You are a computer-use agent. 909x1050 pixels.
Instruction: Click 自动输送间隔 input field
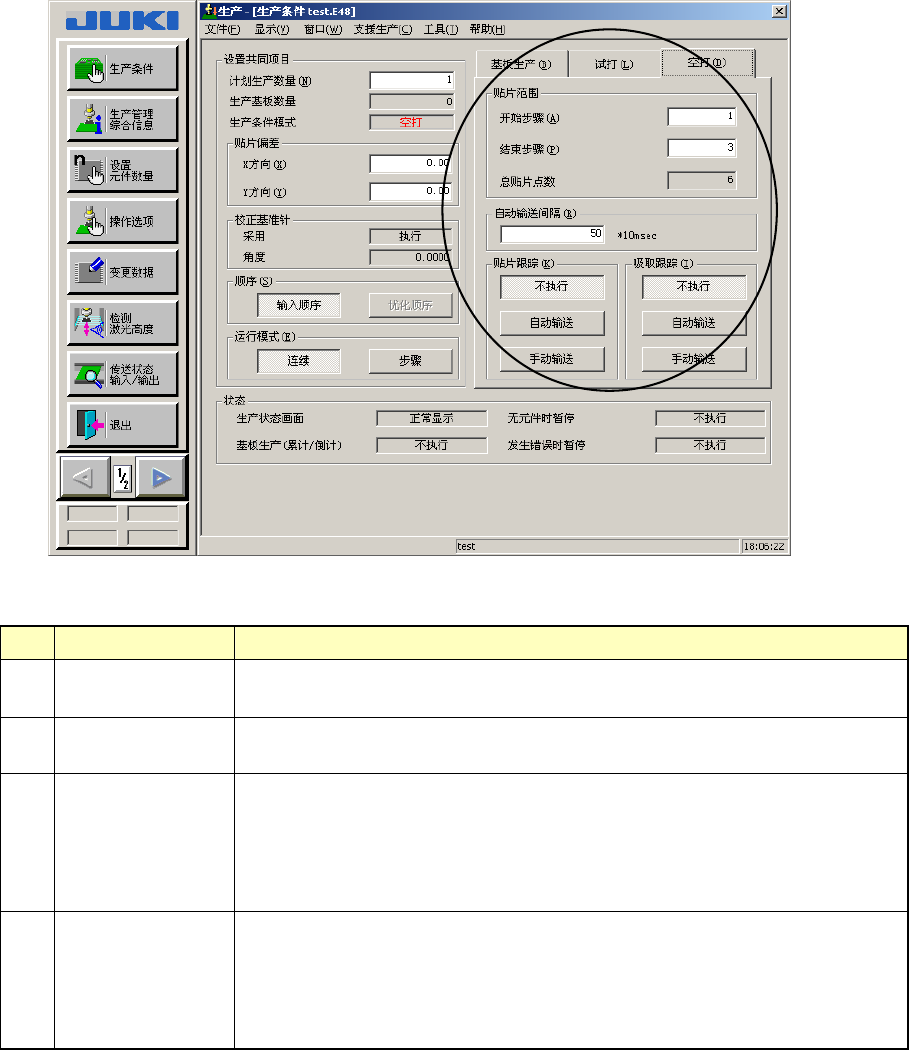click(552, 234)
